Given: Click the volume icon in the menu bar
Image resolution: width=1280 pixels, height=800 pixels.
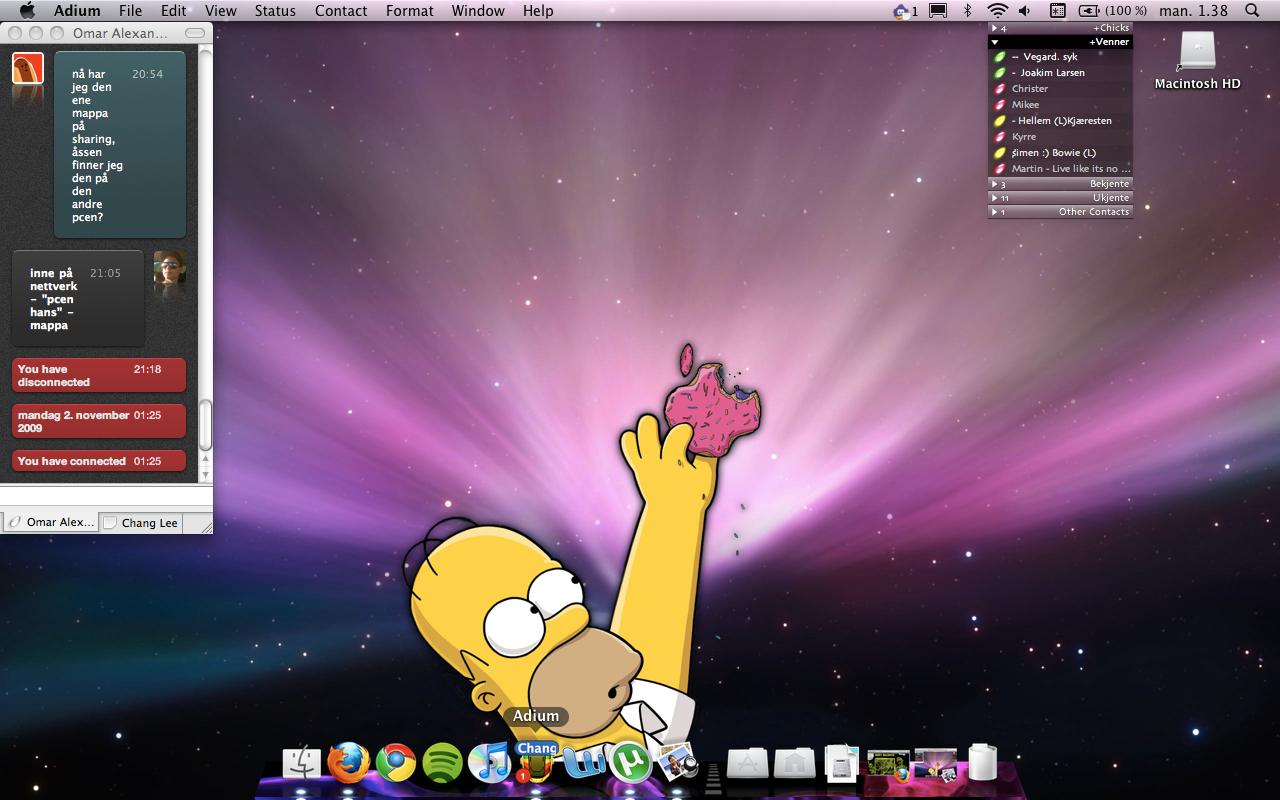Looking at the screenshot, I should point(1025,11).
